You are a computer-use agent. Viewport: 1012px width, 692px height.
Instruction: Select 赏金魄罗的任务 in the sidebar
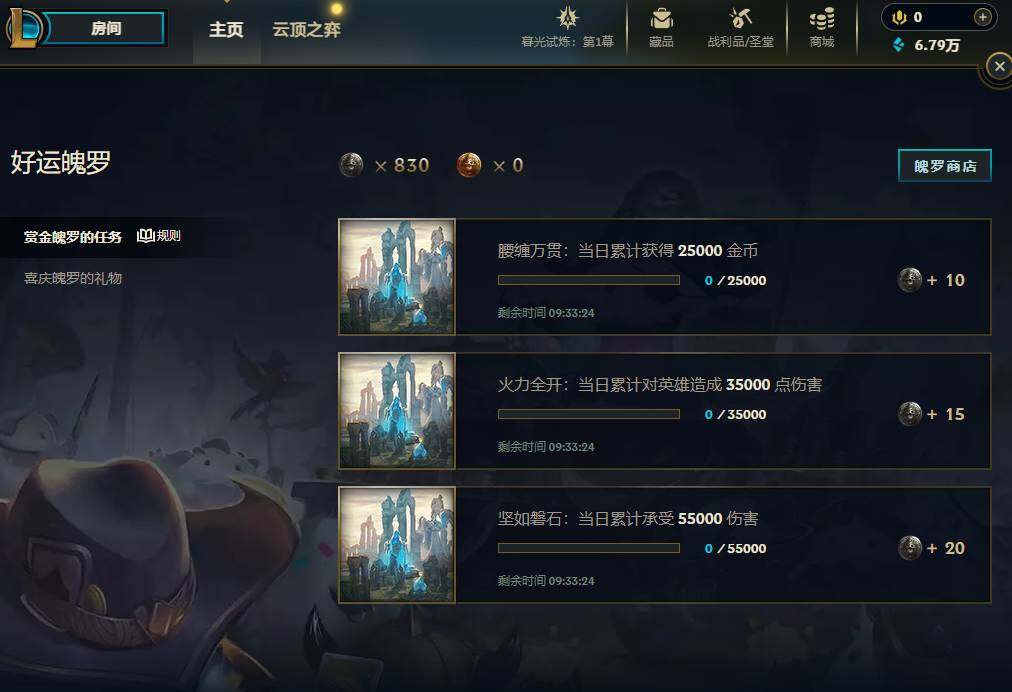tap(73, 237)
